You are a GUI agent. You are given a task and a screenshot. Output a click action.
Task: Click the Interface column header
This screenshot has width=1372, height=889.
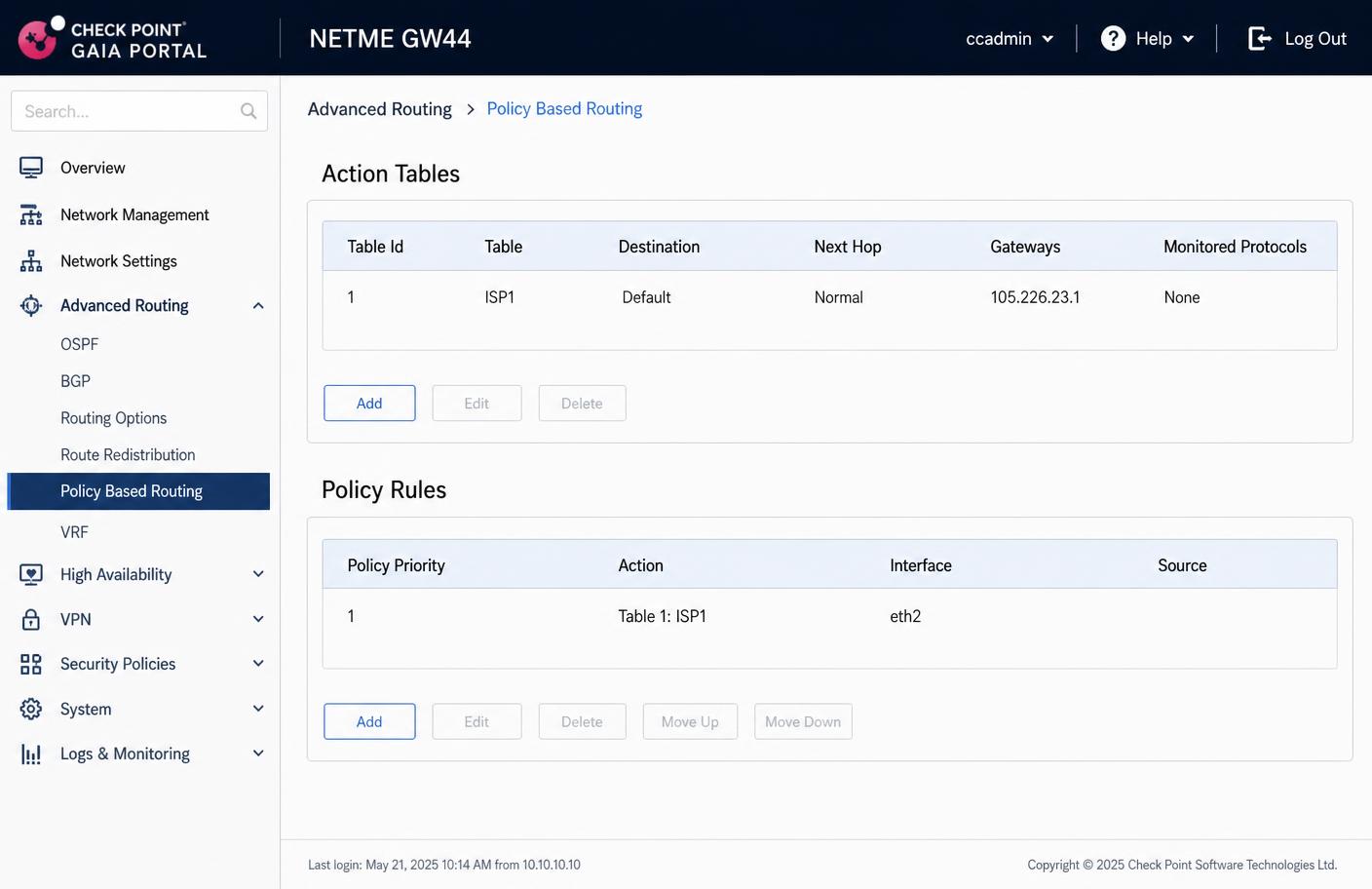pyautogui.click(x=921, y=565)
